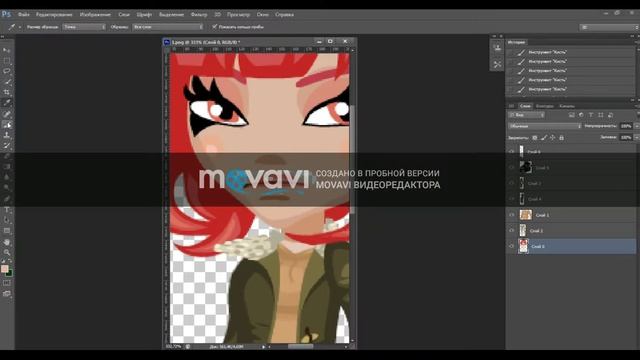
Task: Open the 'Файл' menu
Action: (23, 14)
